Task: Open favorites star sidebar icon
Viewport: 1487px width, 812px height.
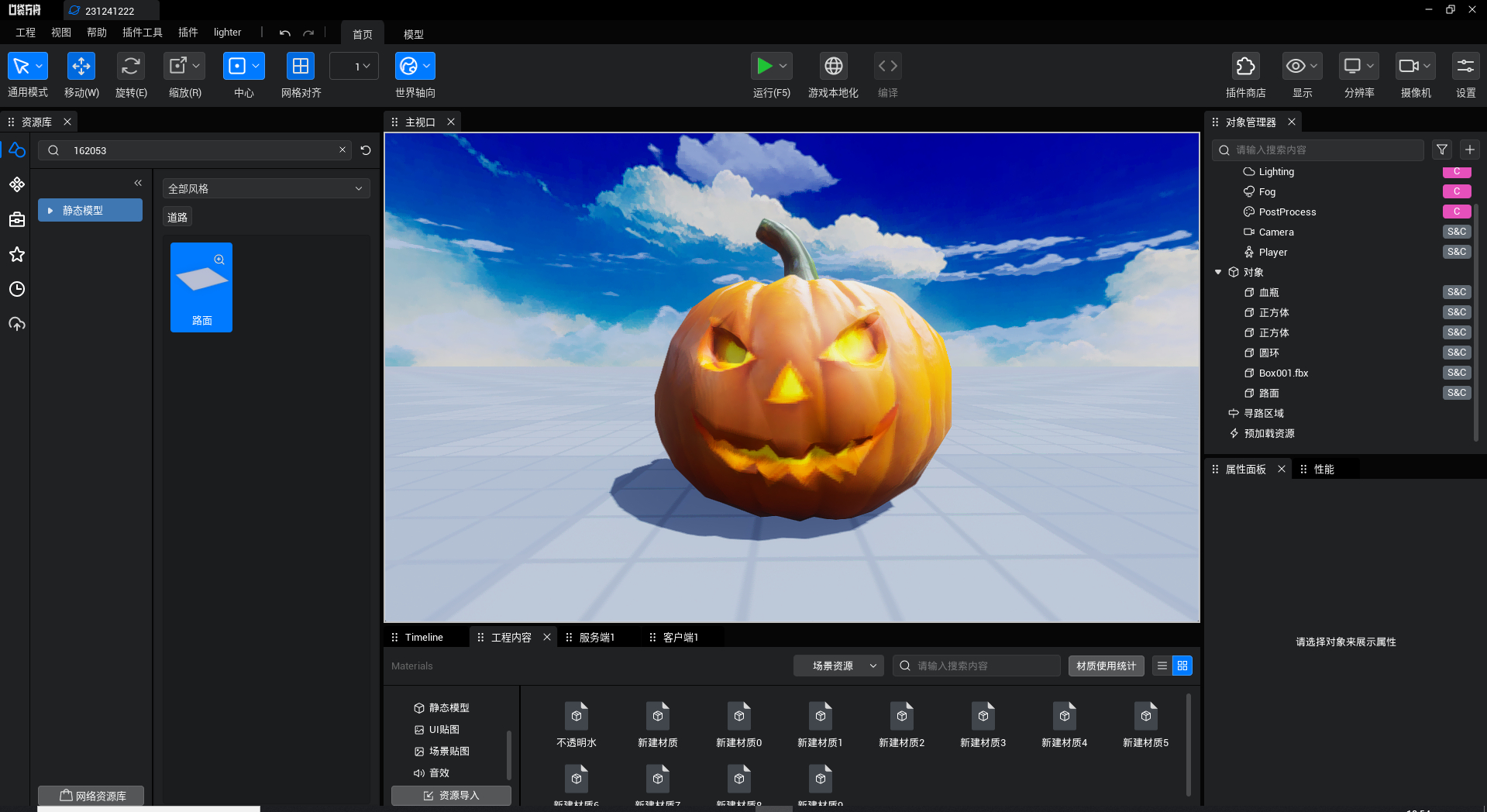Action: tap(17, 254)
